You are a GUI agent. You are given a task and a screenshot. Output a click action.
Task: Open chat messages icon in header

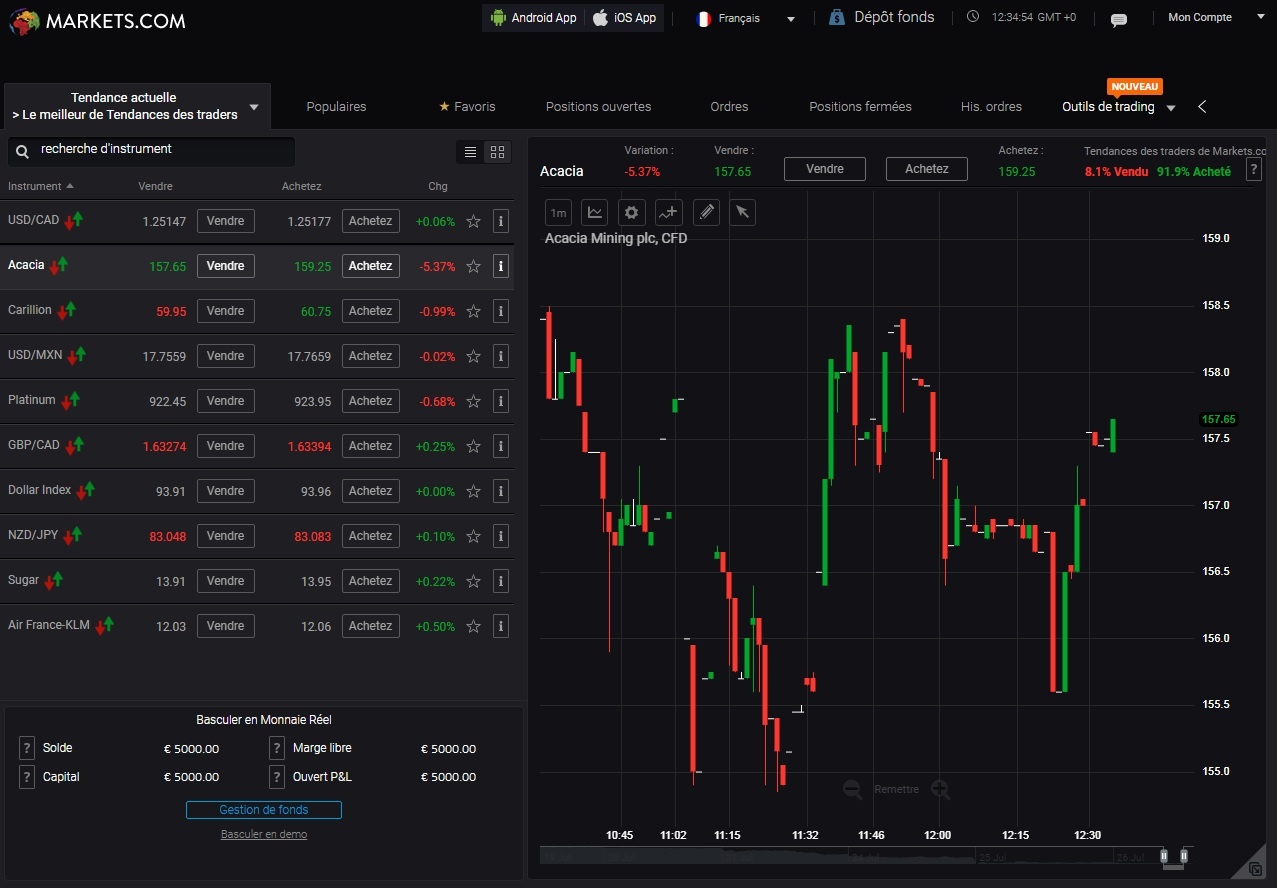pos(1119,19)
